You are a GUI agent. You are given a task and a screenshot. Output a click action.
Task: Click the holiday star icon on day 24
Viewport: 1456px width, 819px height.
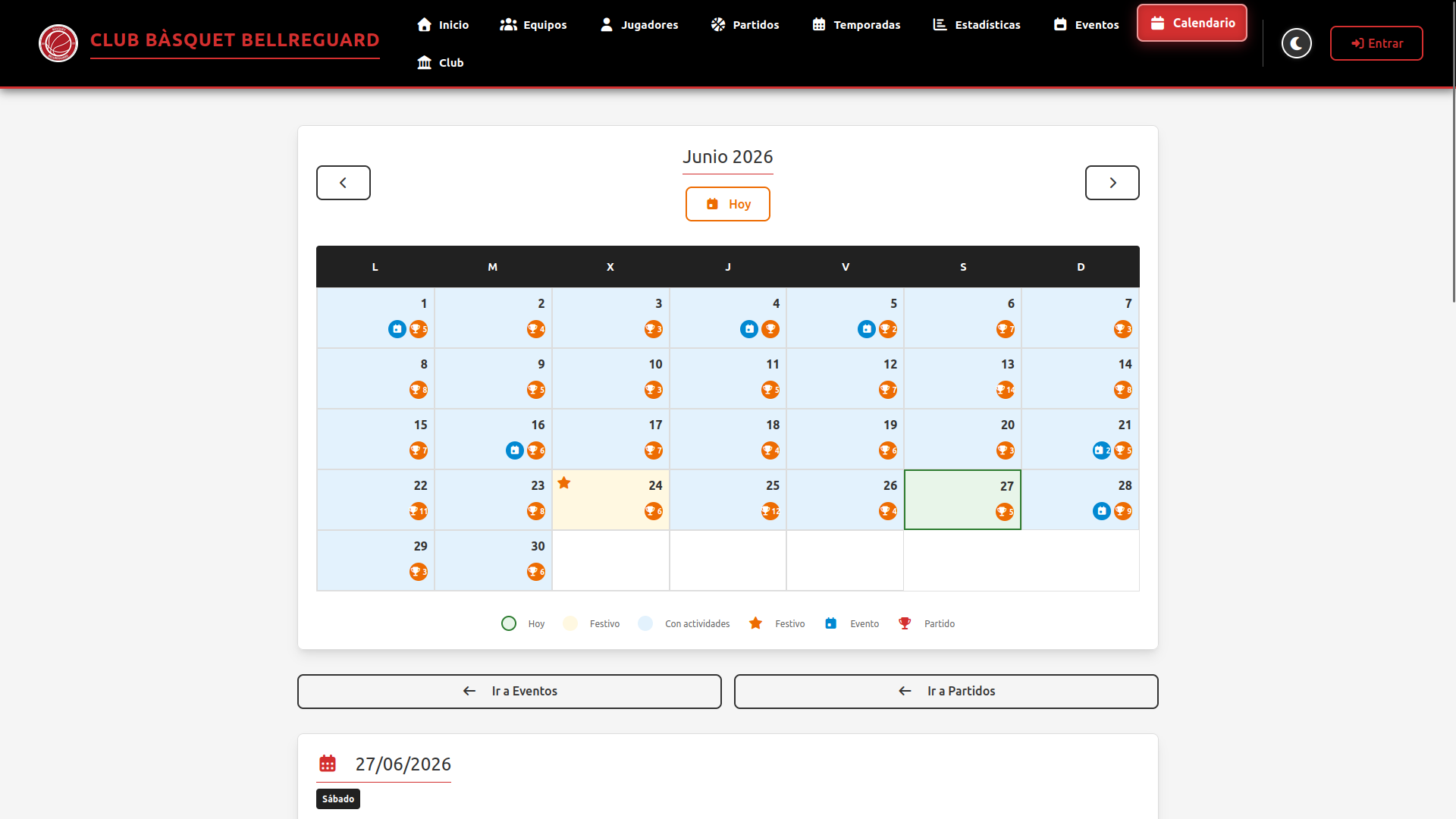564,483
